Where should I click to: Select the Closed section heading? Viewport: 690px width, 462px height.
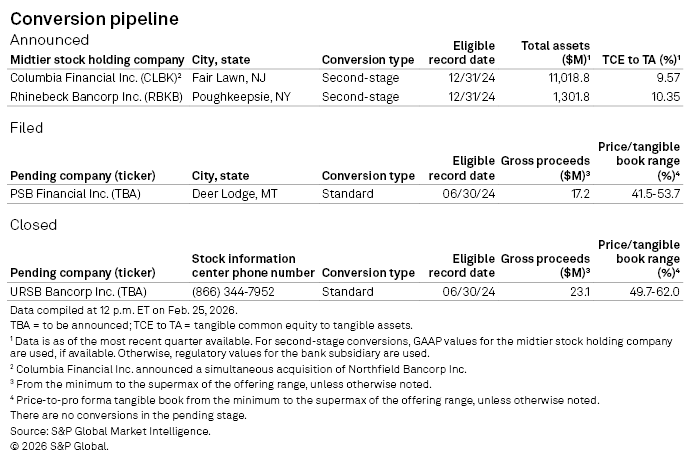(33, 225)
